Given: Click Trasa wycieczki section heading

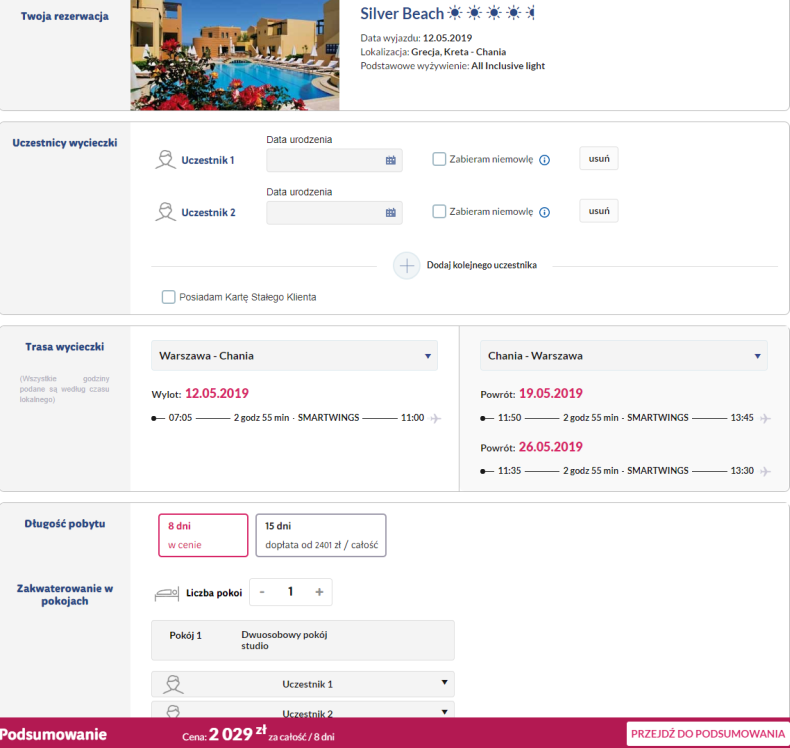Looking at the screenshot, I should [64, 347].
